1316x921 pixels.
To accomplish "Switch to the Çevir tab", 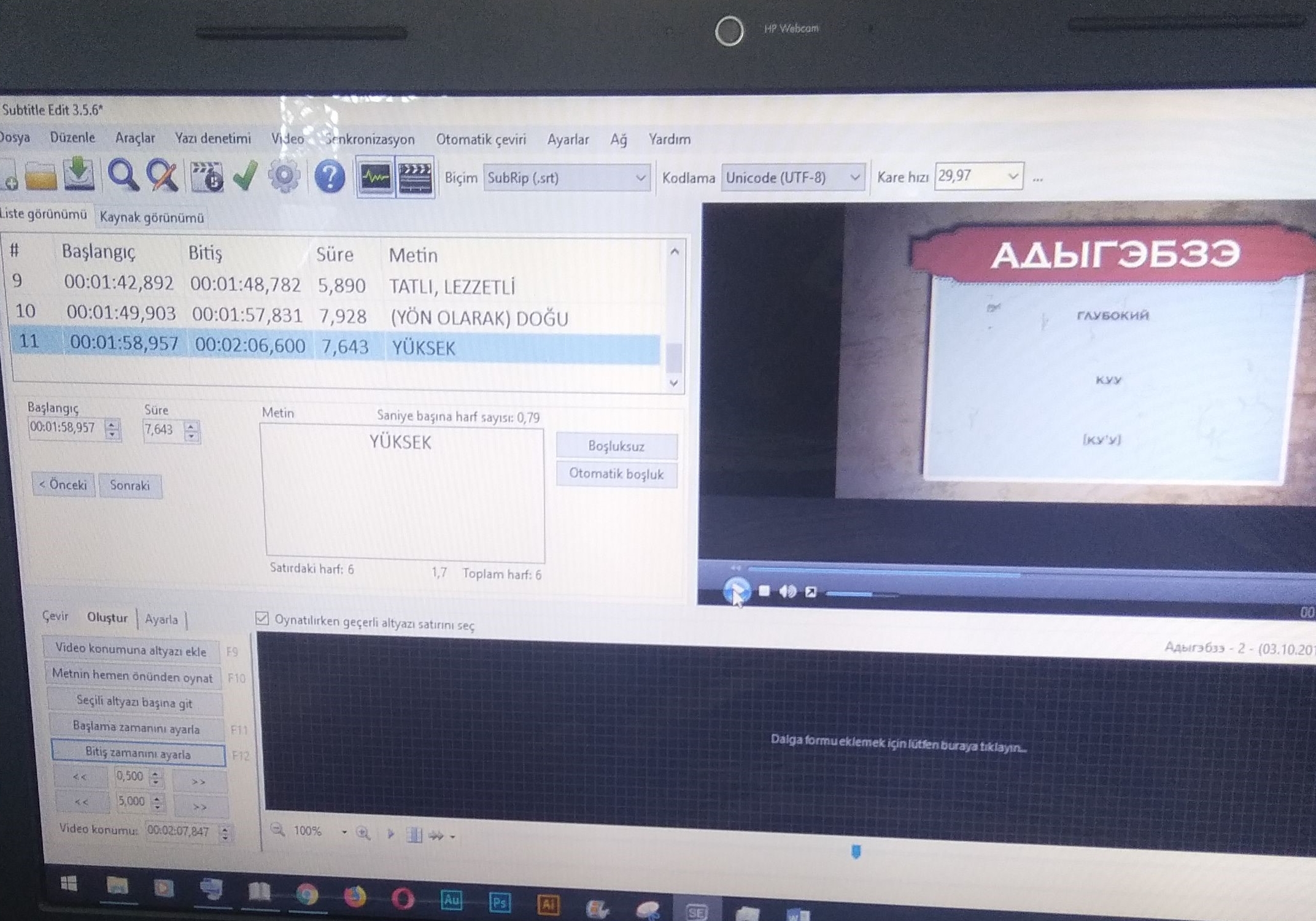I will [55, 615].
